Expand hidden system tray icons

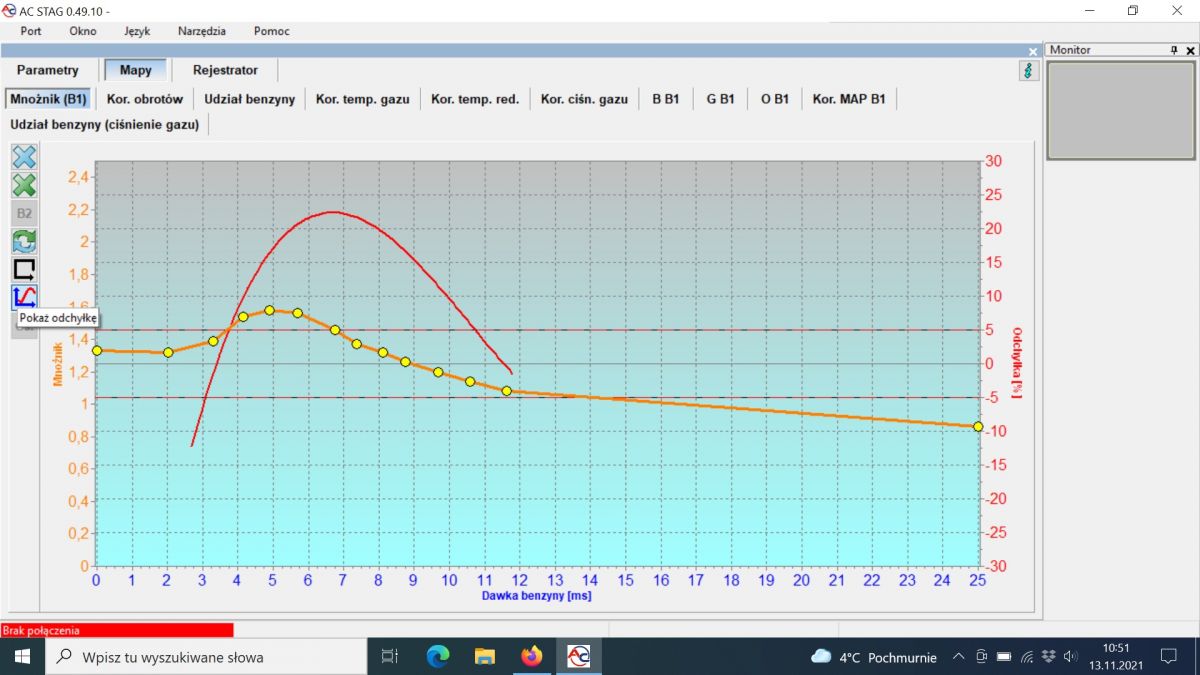pos(958,657)
